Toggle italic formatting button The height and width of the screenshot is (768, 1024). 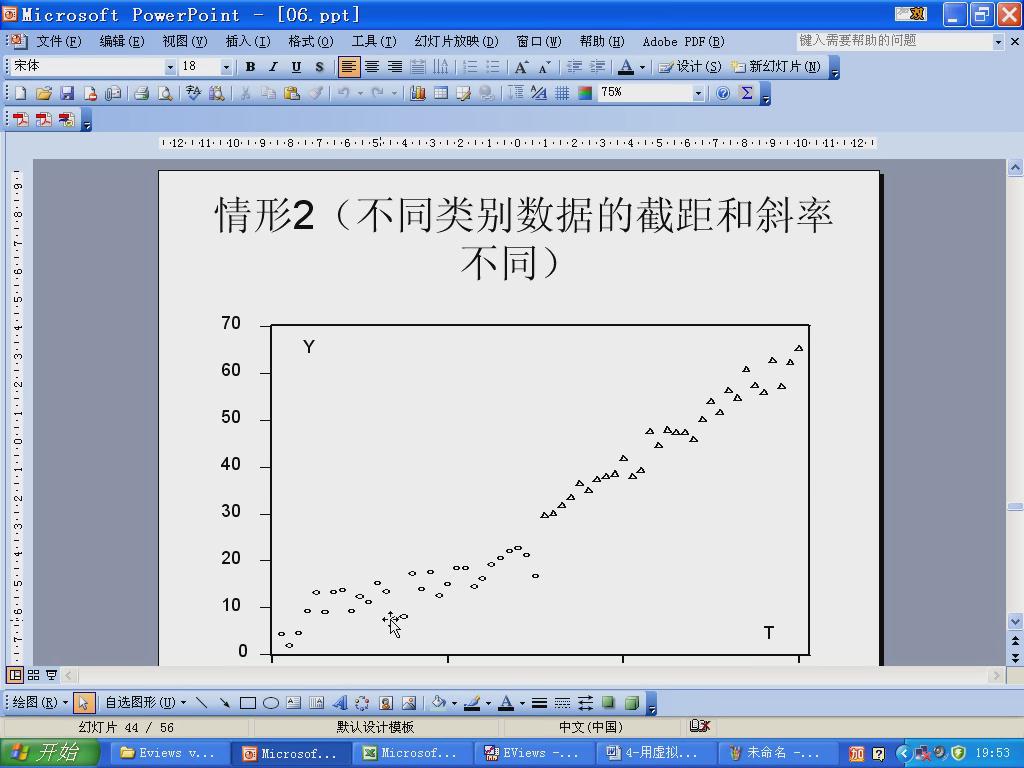[x=273, y=67]
